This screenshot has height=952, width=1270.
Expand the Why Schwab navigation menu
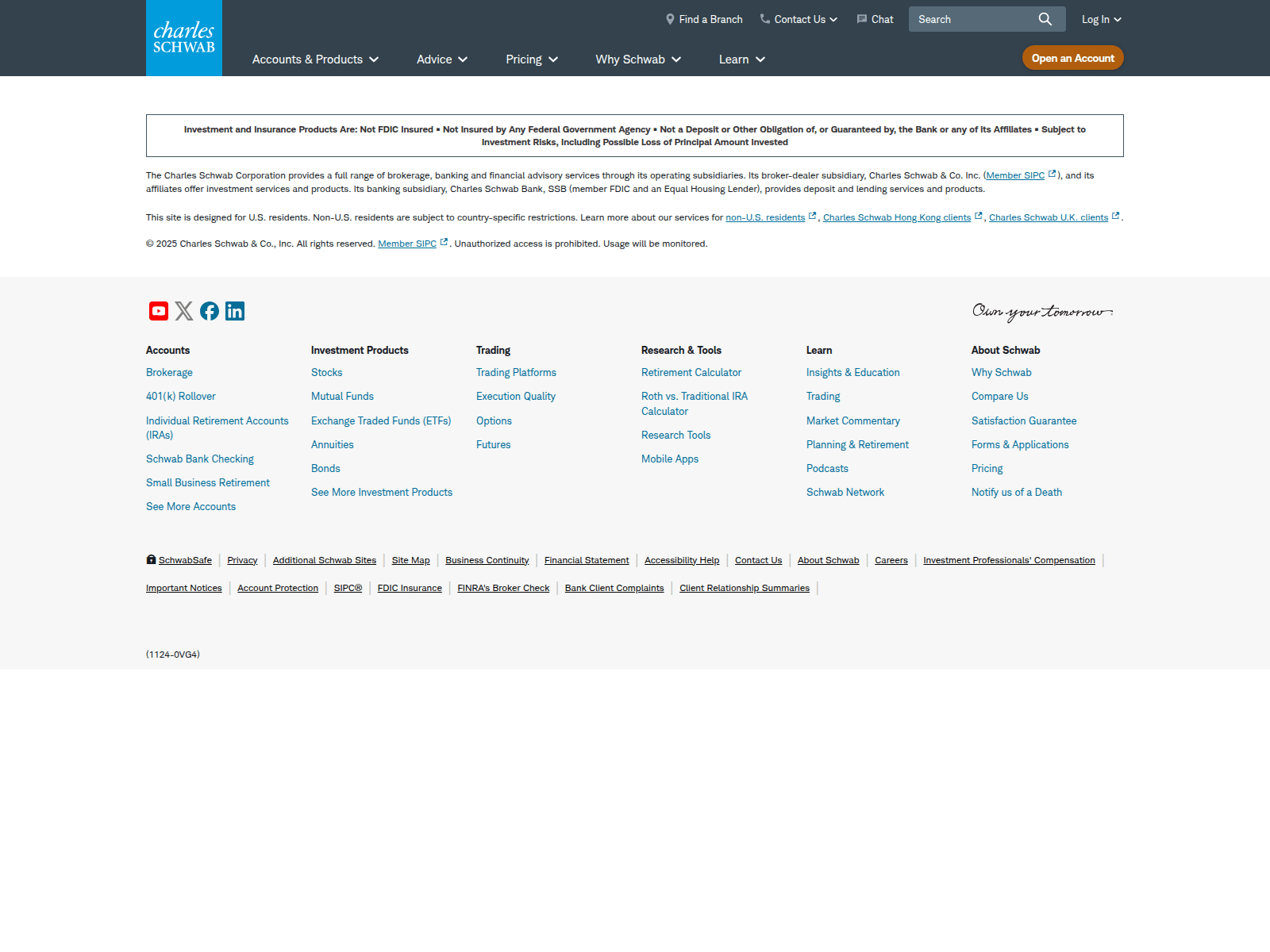[x=638, y=59]
